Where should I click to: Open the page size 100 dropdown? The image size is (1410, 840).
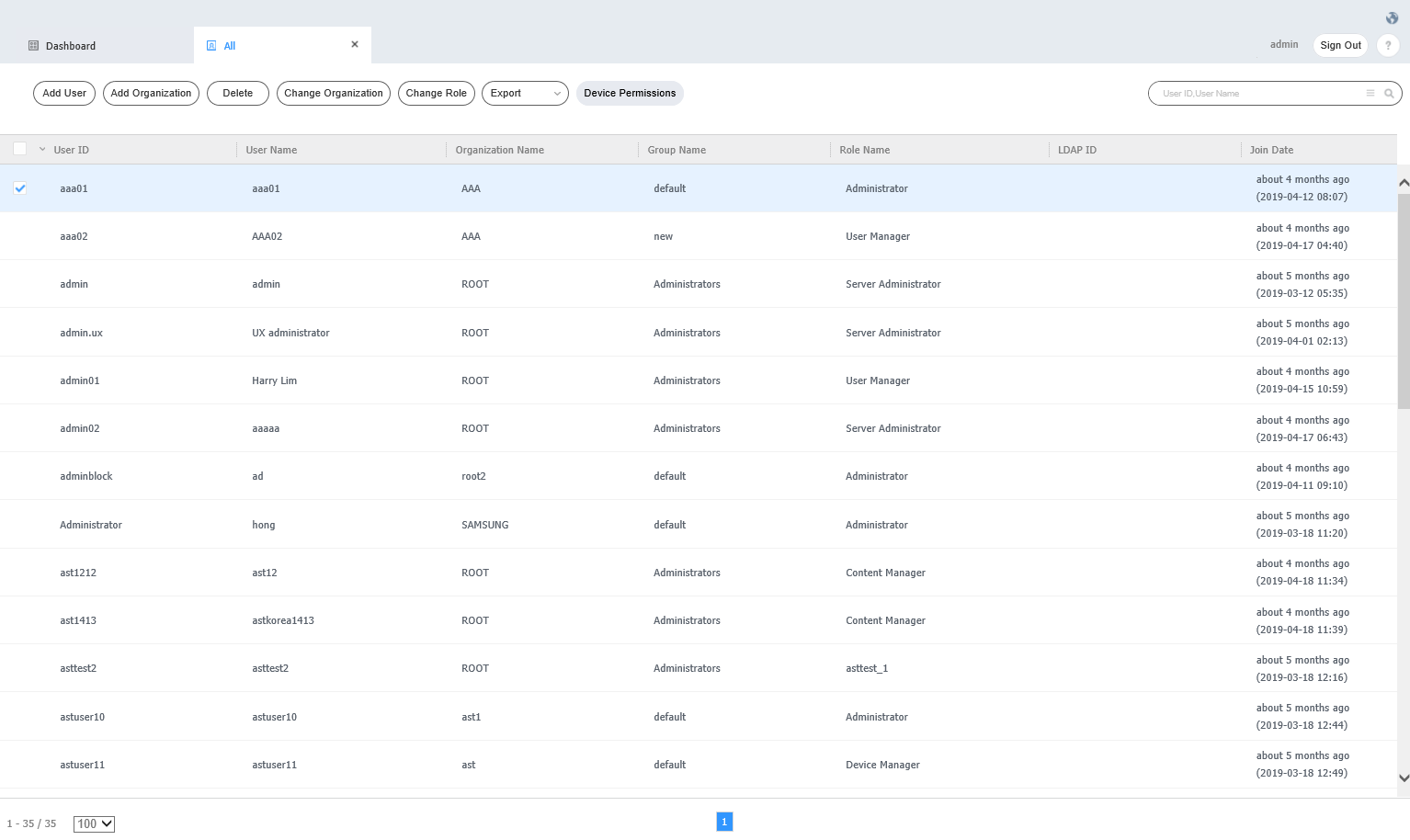click(x=95, y=824)
